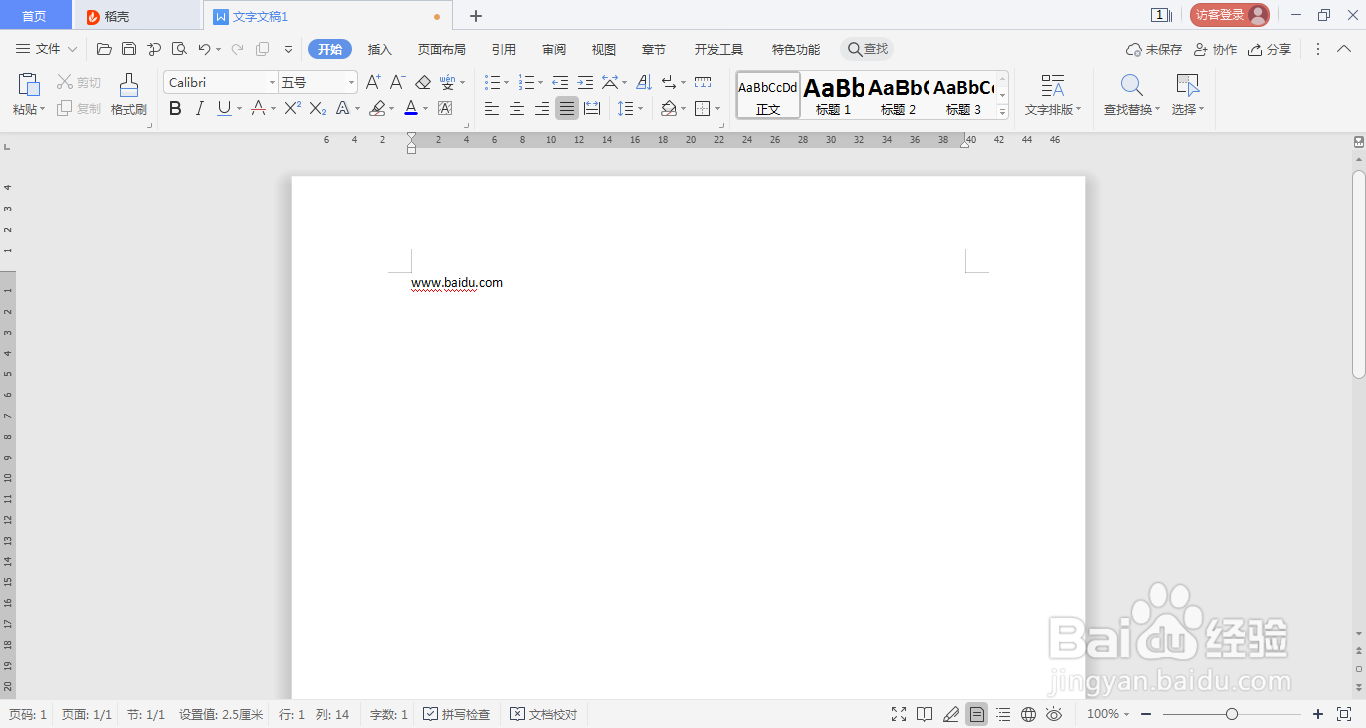1366x728 pixels.
Task: Increase paragraph indent
Action: pos(585,82)
